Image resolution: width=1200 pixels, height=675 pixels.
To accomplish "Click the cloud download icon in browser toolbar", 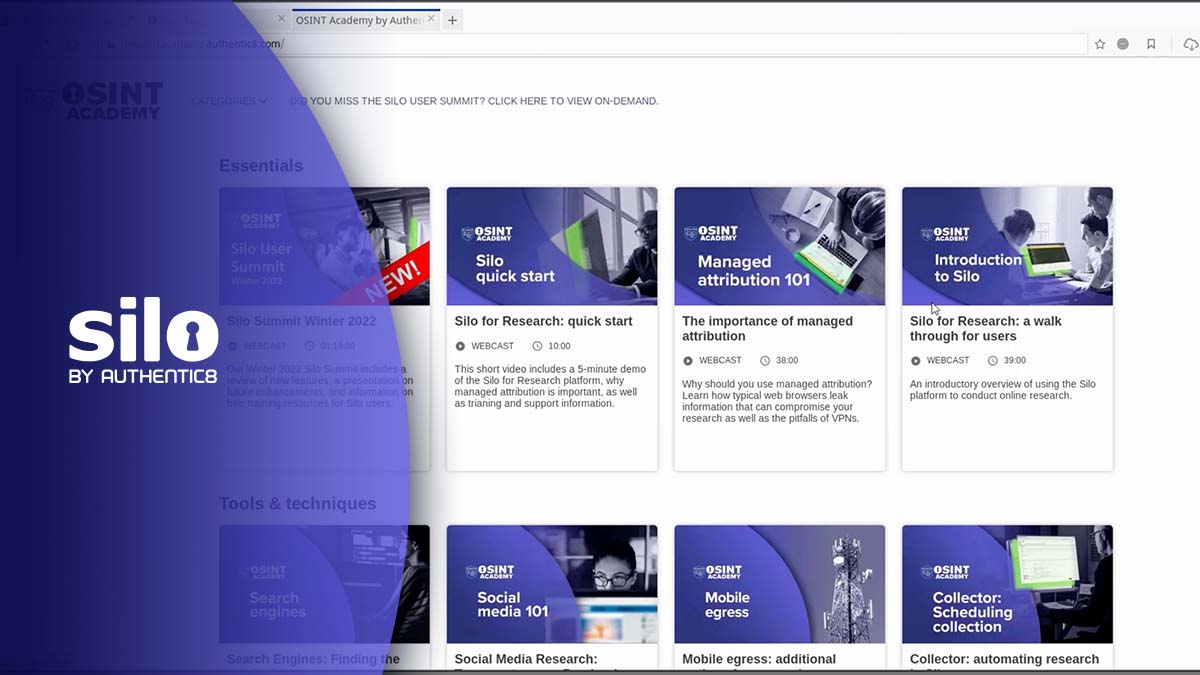I will (1190, 44).
